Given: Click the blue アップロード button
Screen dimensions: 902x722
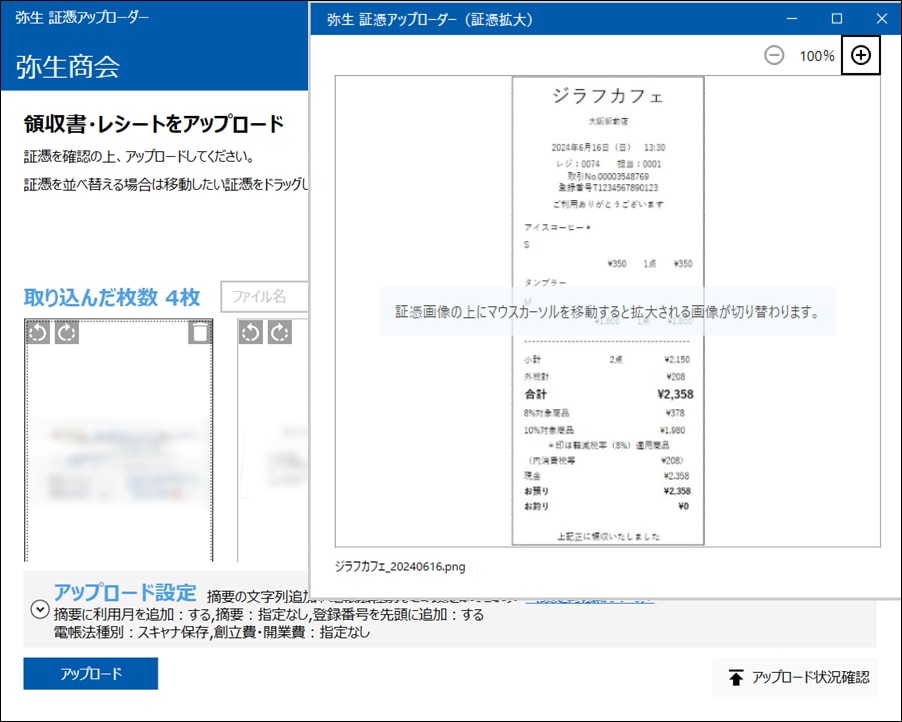Looking at the screenshot, I should [91, 674].
